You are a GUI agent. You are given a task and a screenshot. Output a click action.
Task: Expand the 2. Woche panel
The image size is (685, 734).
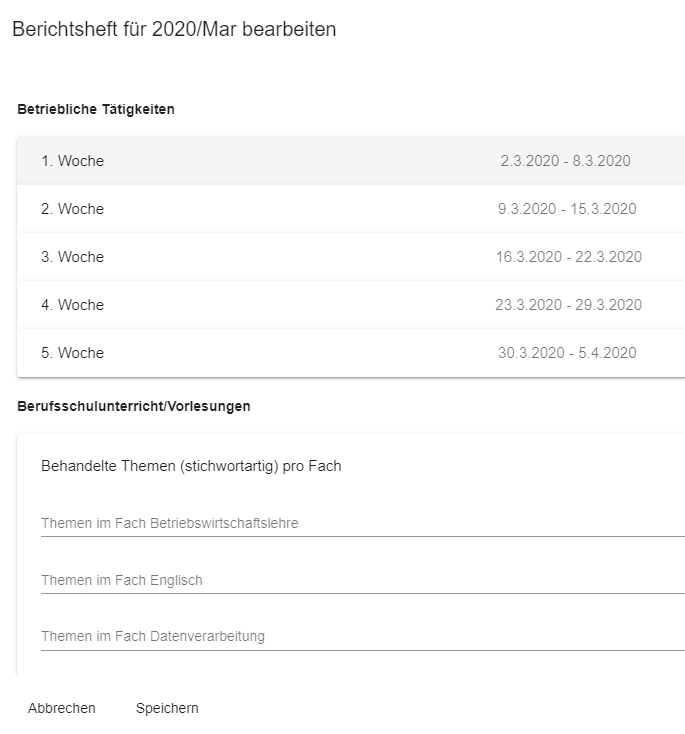click(73, 209)
